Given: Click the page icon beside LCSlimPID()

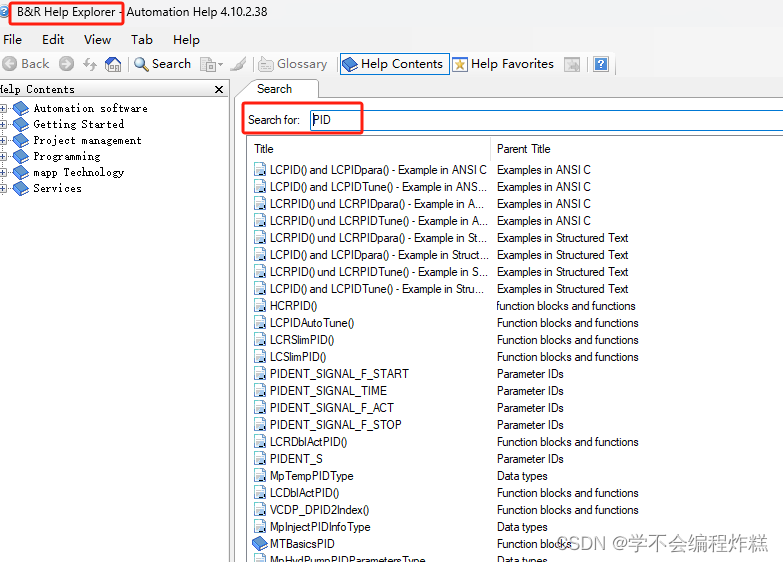Looking at the screenshot, I should [x=260, y=356].
